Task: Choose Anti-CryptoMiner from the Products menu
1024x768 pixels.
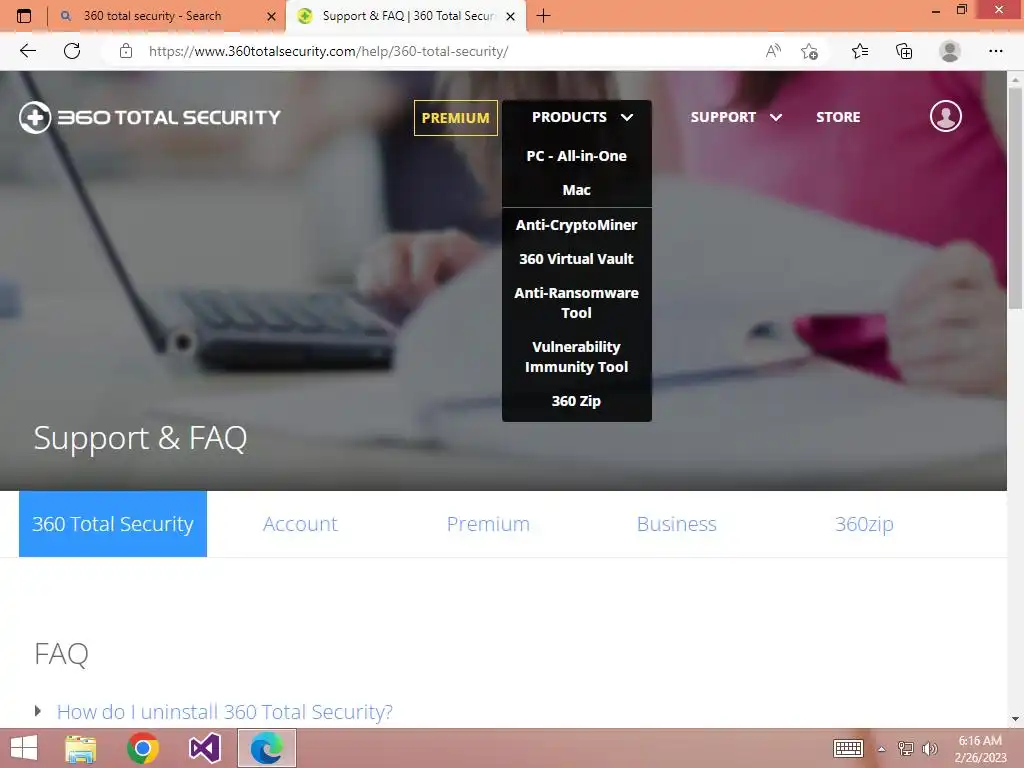Action: pyautogui.click(x=577, y=225)
